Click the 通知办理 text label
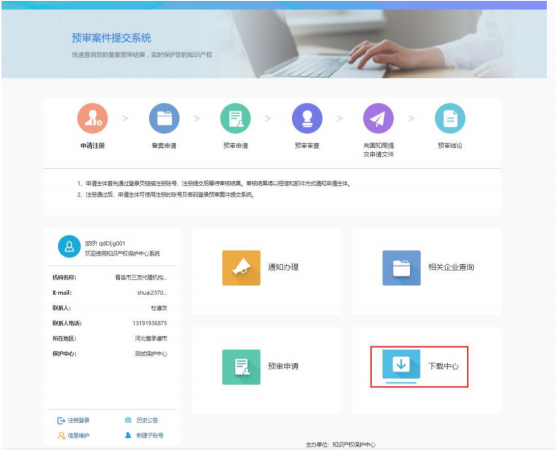The height and width of the screenshot is (453, 556). coord(283,267)
